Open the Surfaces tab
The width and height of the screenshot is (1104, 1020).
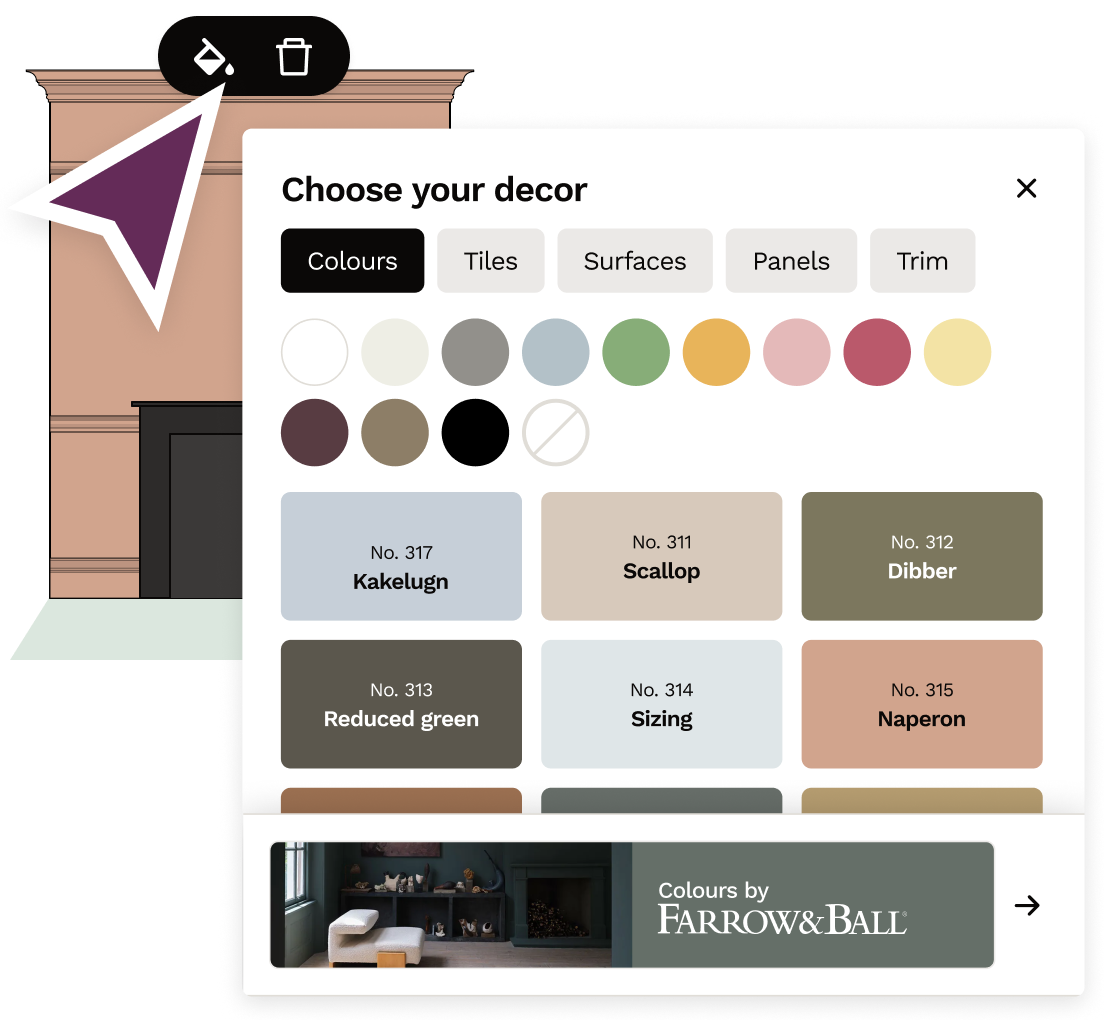point(634,260)
